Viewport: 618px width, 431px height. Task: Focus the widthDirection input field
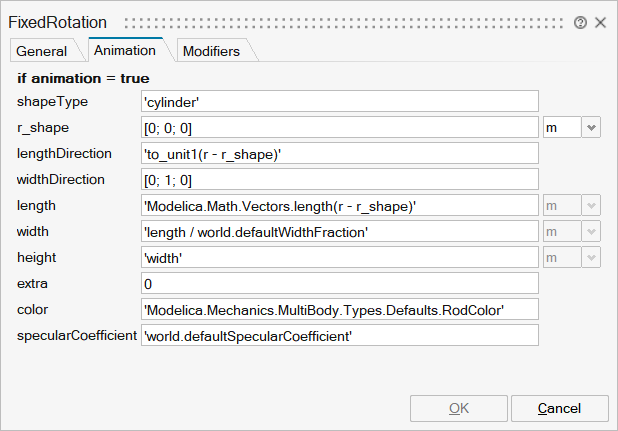[340, 179]
